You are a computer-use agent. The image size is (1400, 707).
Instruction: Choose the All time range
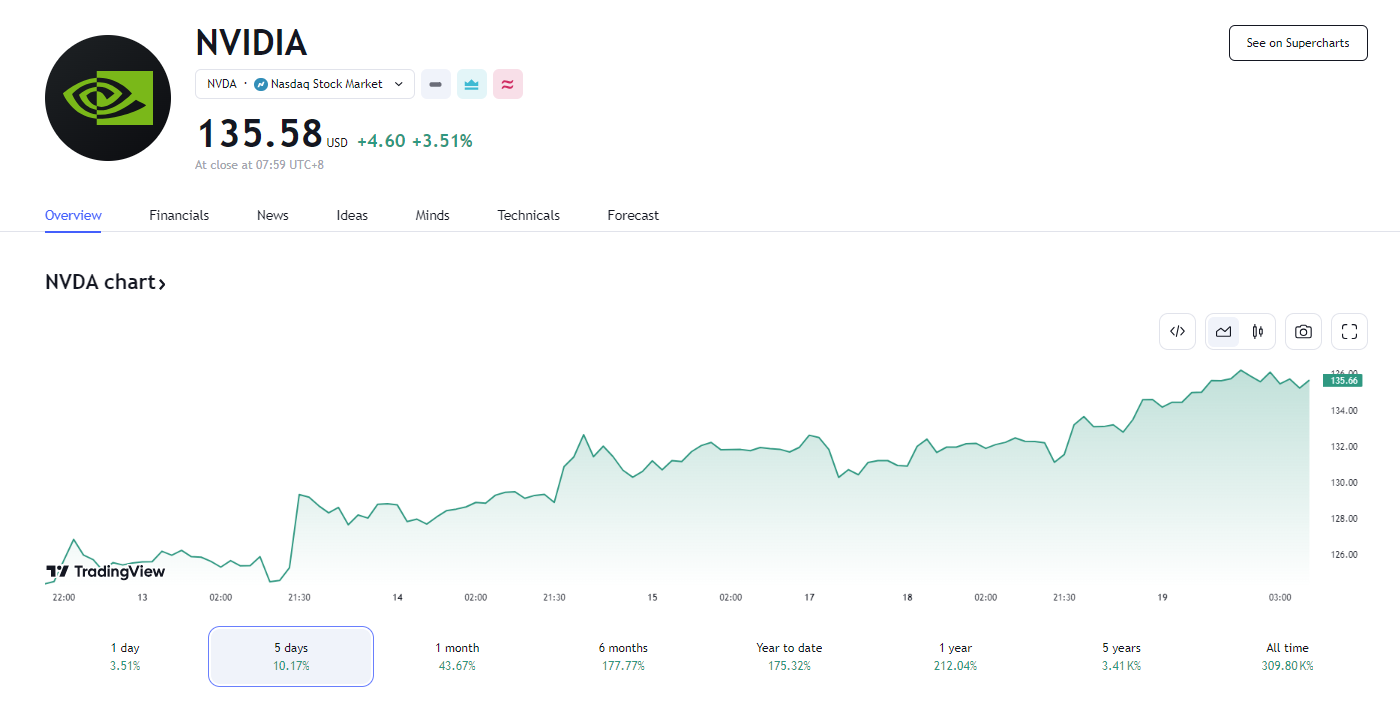tap(1287, 656)
